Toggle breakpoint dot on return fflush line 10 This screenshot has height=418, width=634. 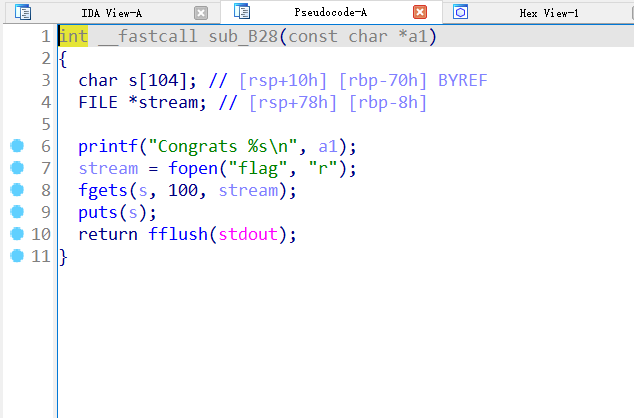tap(16, 234)
